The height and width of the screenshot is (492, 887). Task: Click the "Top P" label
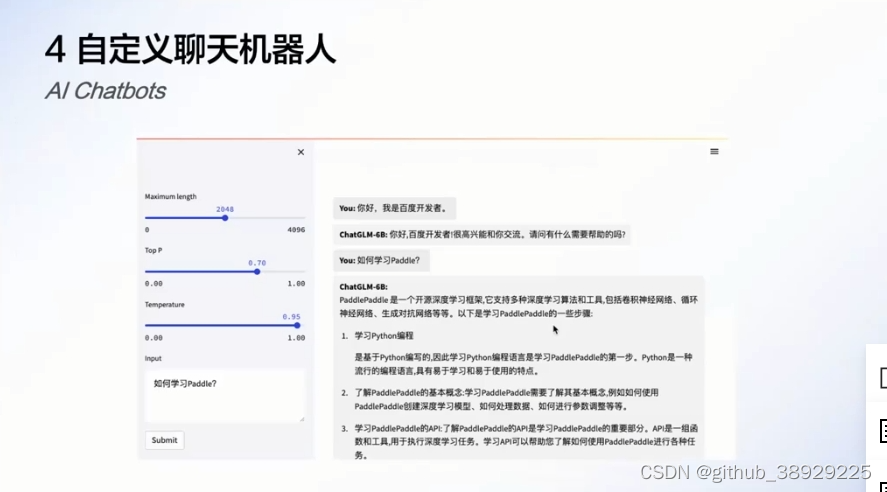coord(153,250)
